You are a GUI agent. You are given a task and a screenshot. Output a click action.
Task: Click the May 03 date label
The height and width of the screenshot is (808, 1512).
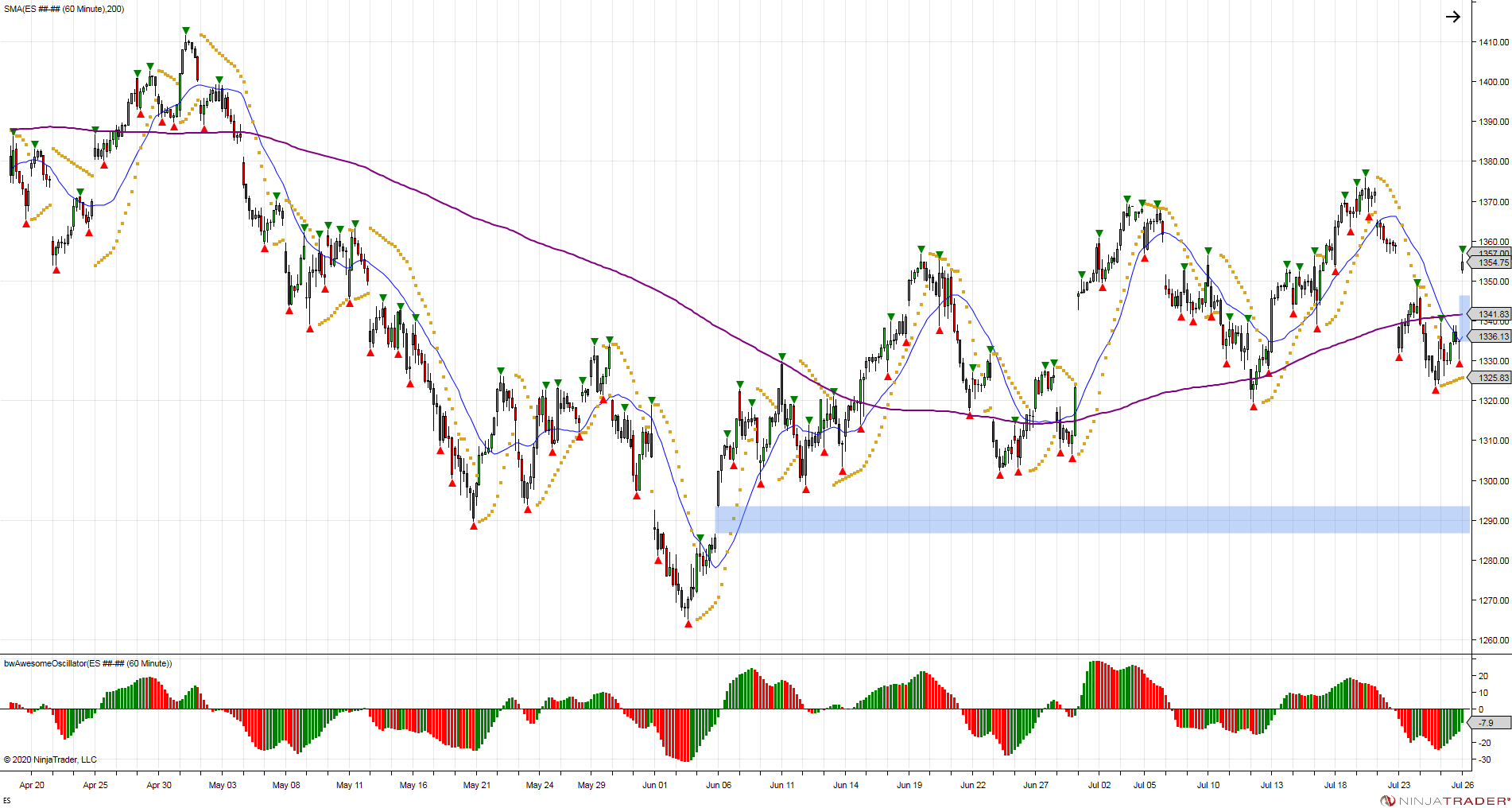pos(223,785)
